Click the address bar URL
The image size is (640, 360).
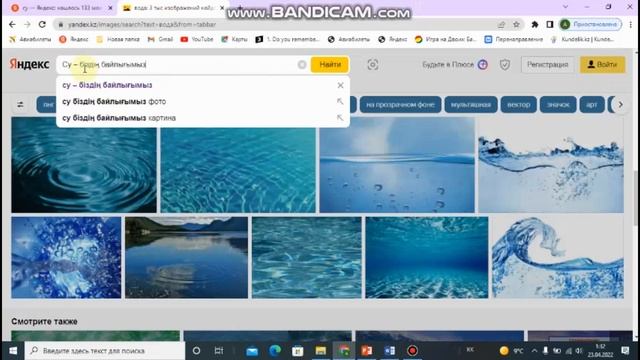(x=142, y=24)
